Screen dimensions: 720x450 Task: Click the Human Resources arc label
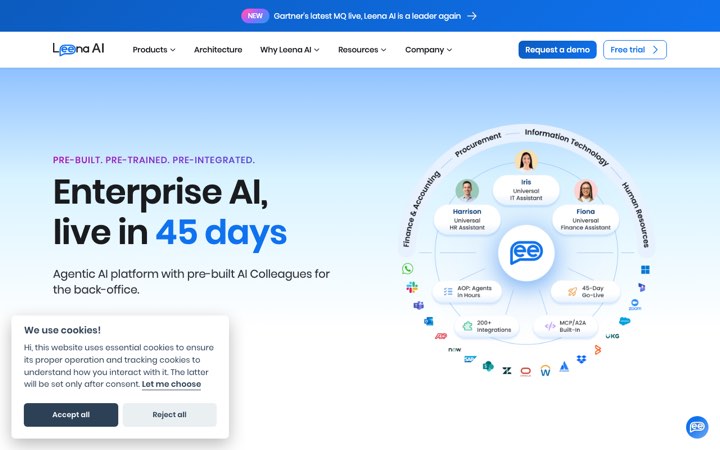(636, 215)
